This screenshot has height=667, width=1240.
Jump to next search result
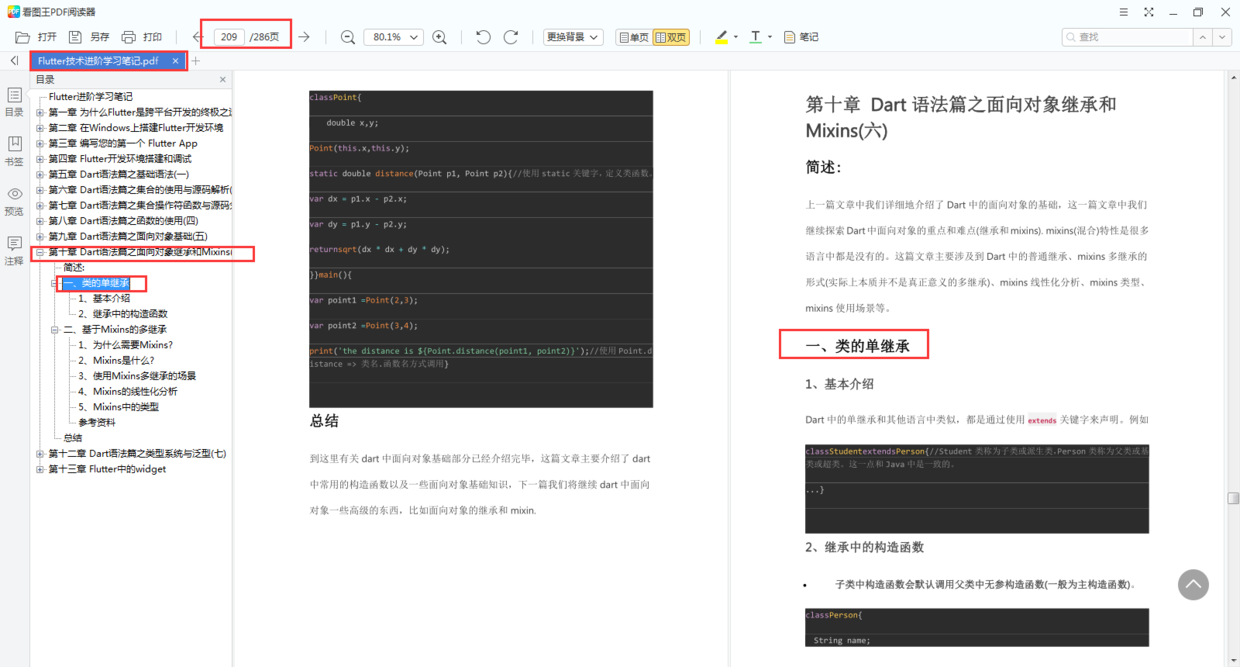point(1222,37)
